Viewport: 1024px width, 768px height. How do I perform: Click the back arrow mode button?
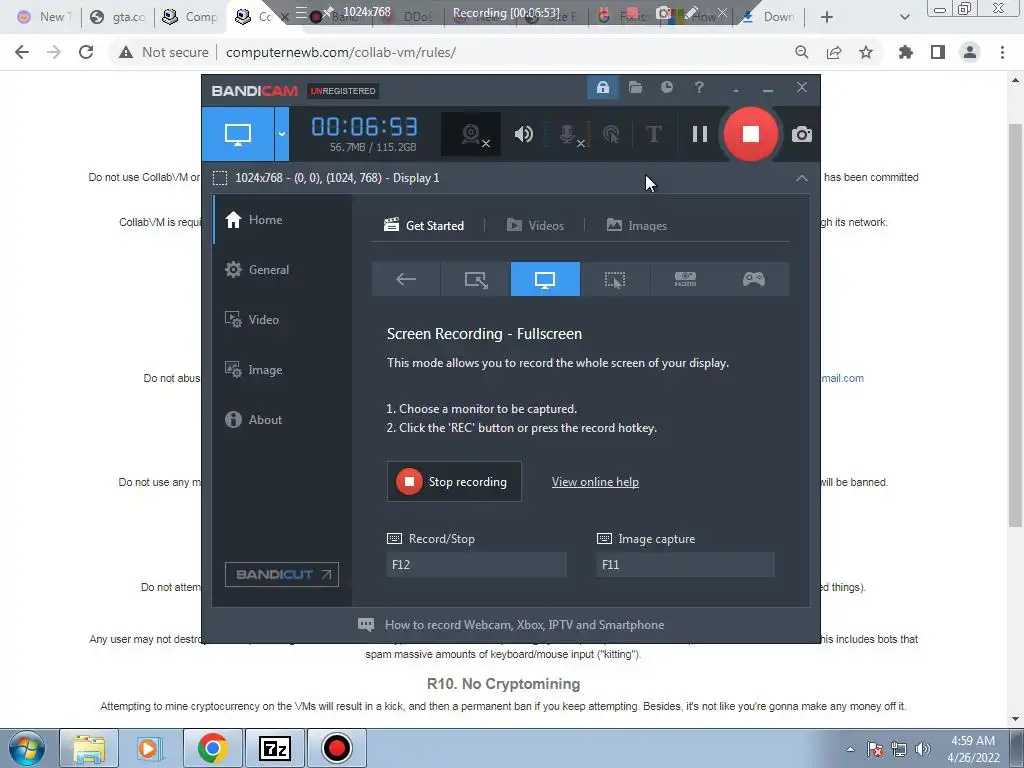click(x=406, y=280)
